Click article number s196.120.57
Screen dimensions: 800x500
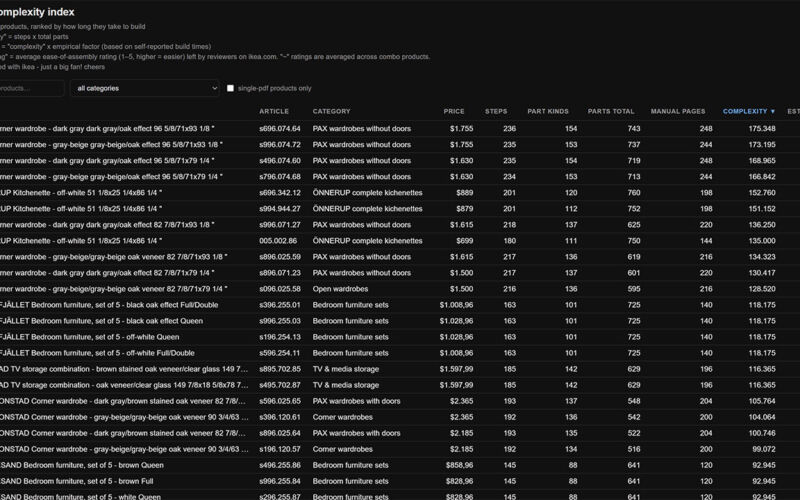coord(280,449)
